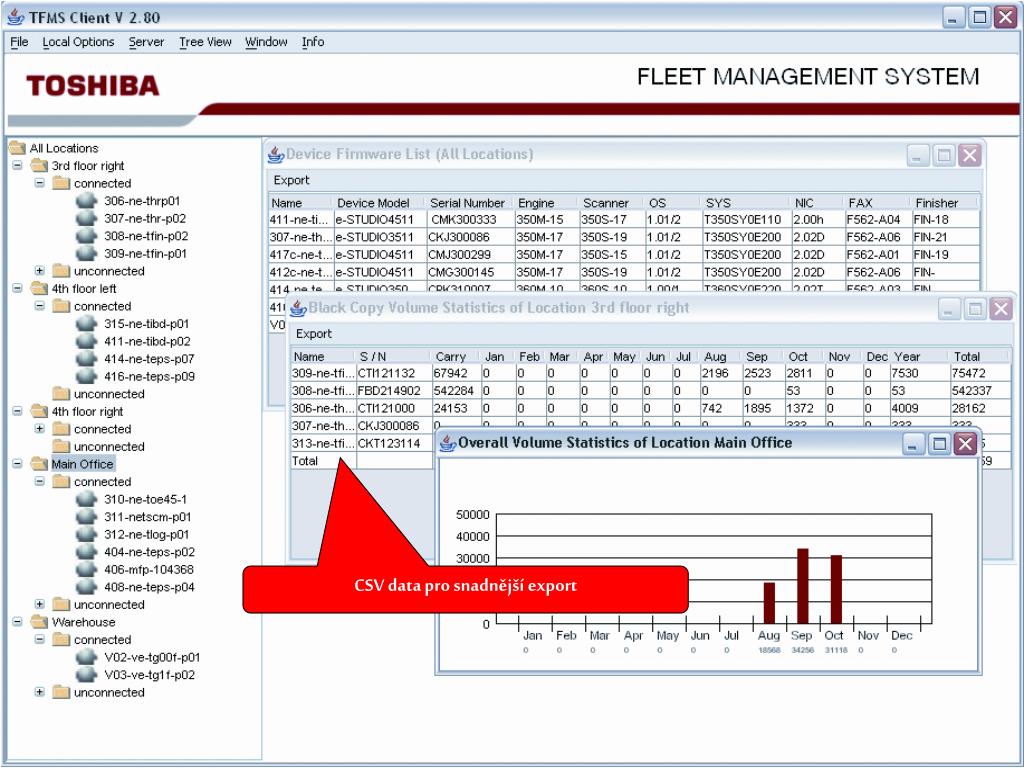Expand connected folder under 4th floor right
This screenshot has width=1024, height=768.
click(x=40, y=429)
